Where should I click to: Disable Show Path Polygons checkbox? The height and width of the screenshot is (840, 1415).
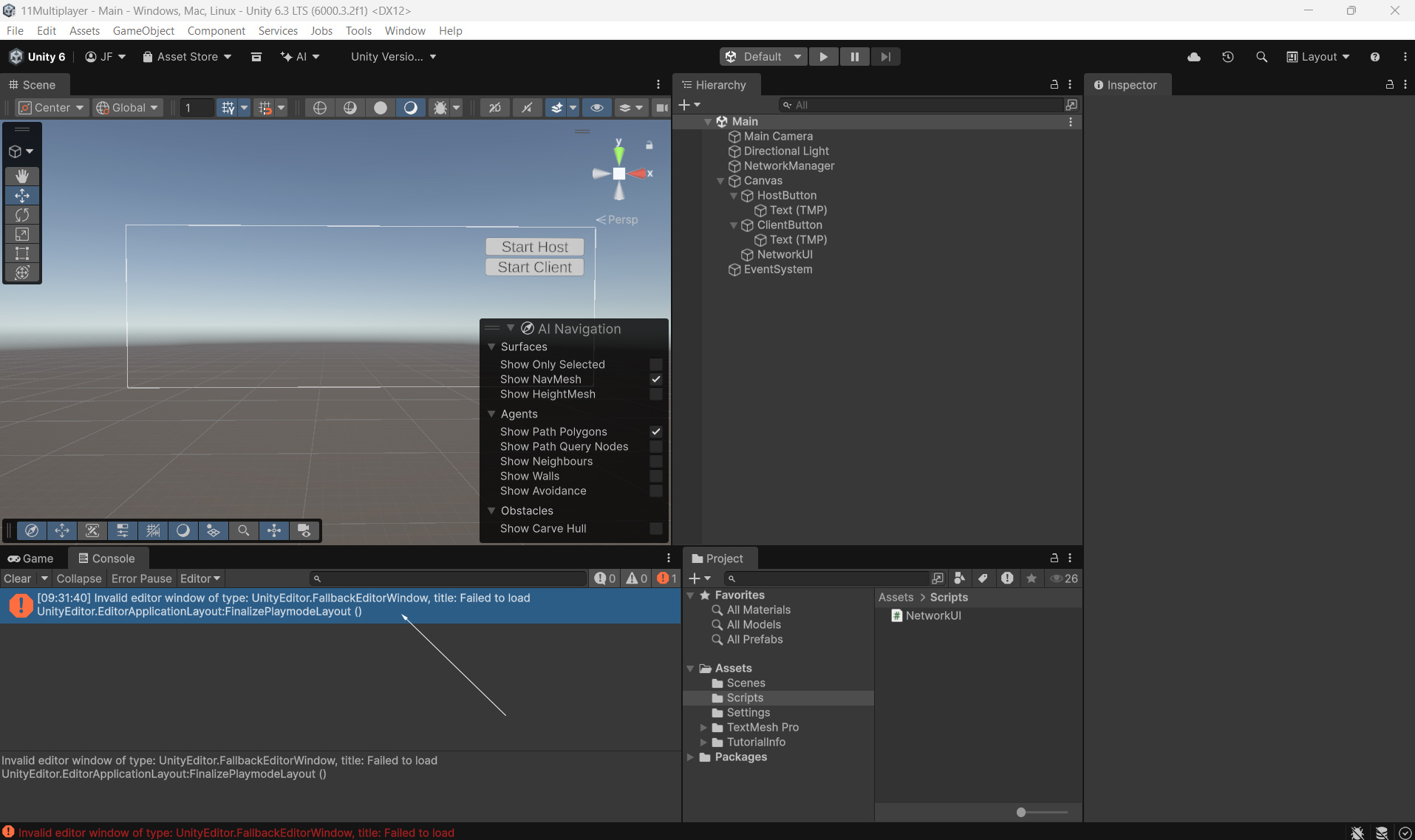(655, 431)
